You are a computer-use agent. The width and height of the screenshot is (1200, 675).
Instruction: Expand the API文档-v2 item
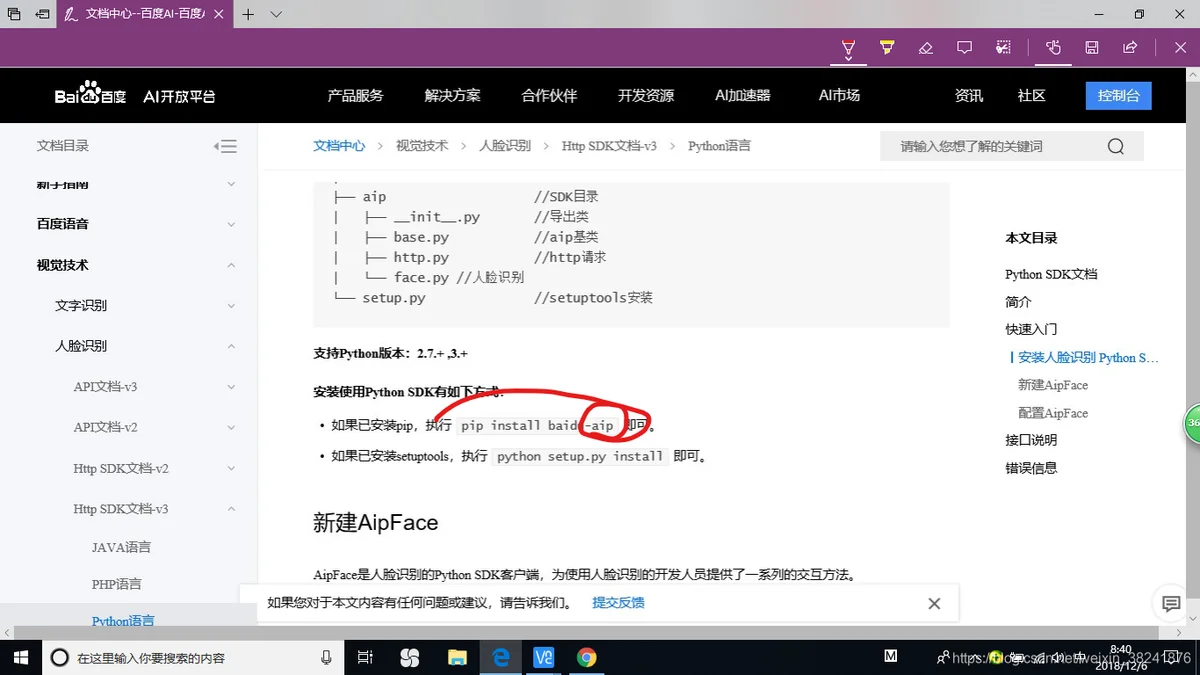point(231,427)
